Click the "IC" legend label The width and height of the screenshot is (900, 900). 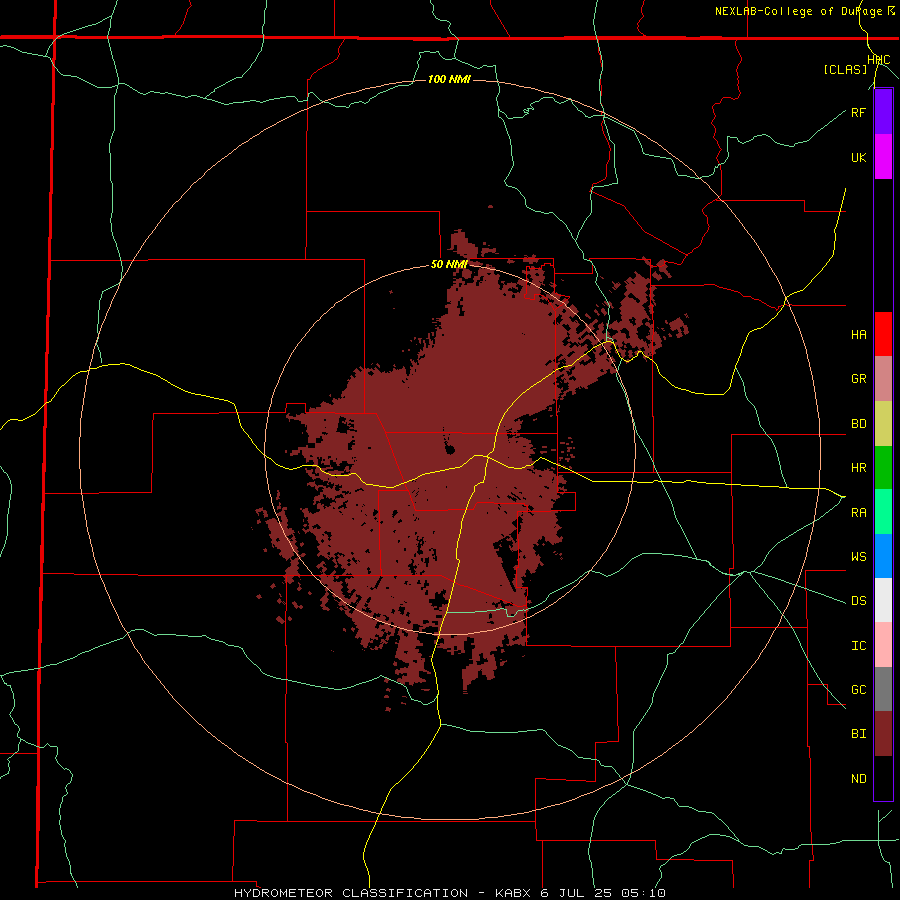click(x=858, y=646)
